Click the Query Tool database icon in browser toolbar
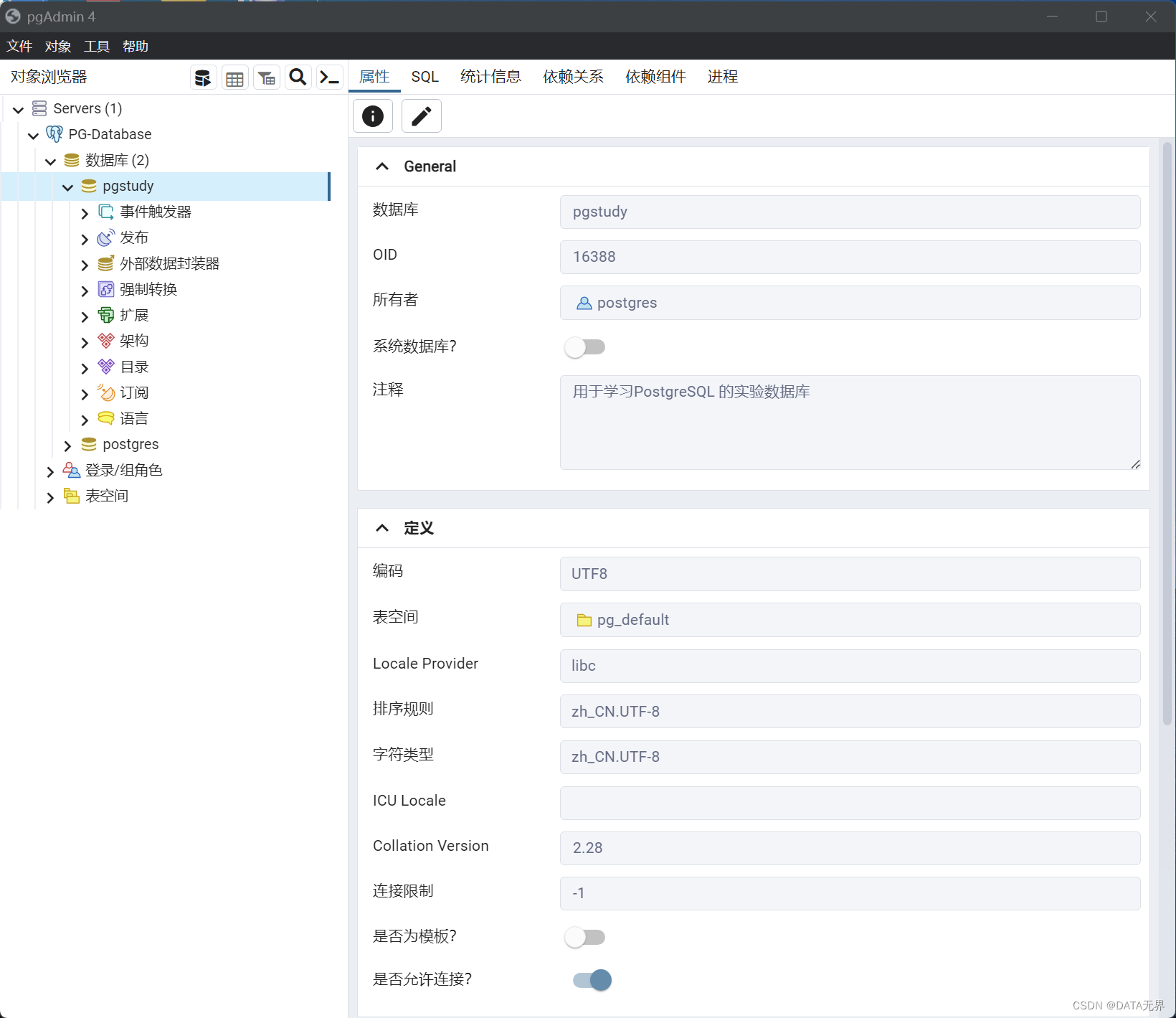Image resolution: width=1176 pixels, height=1018 pixels. (x=204, y=77)
